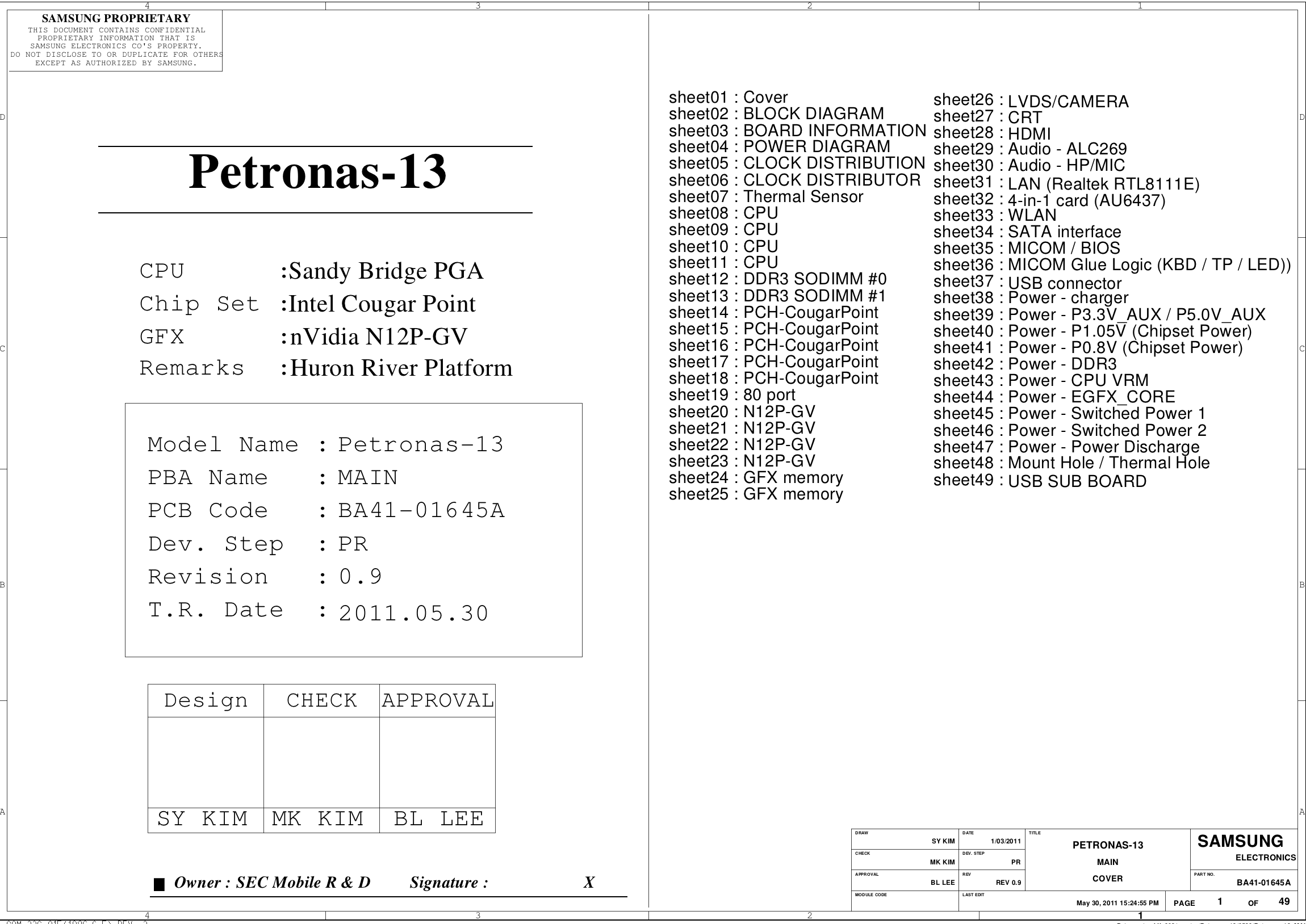The width and height of the screenshot is (1306, 924).
Task: Select 'sheet19 : 80 port' line
Action: point(732,395)
